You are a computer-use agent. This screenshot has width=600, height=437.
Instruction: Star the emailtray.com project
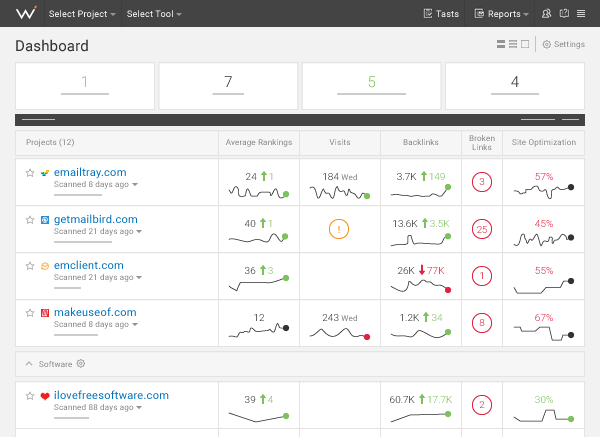(x=30, y=173)
